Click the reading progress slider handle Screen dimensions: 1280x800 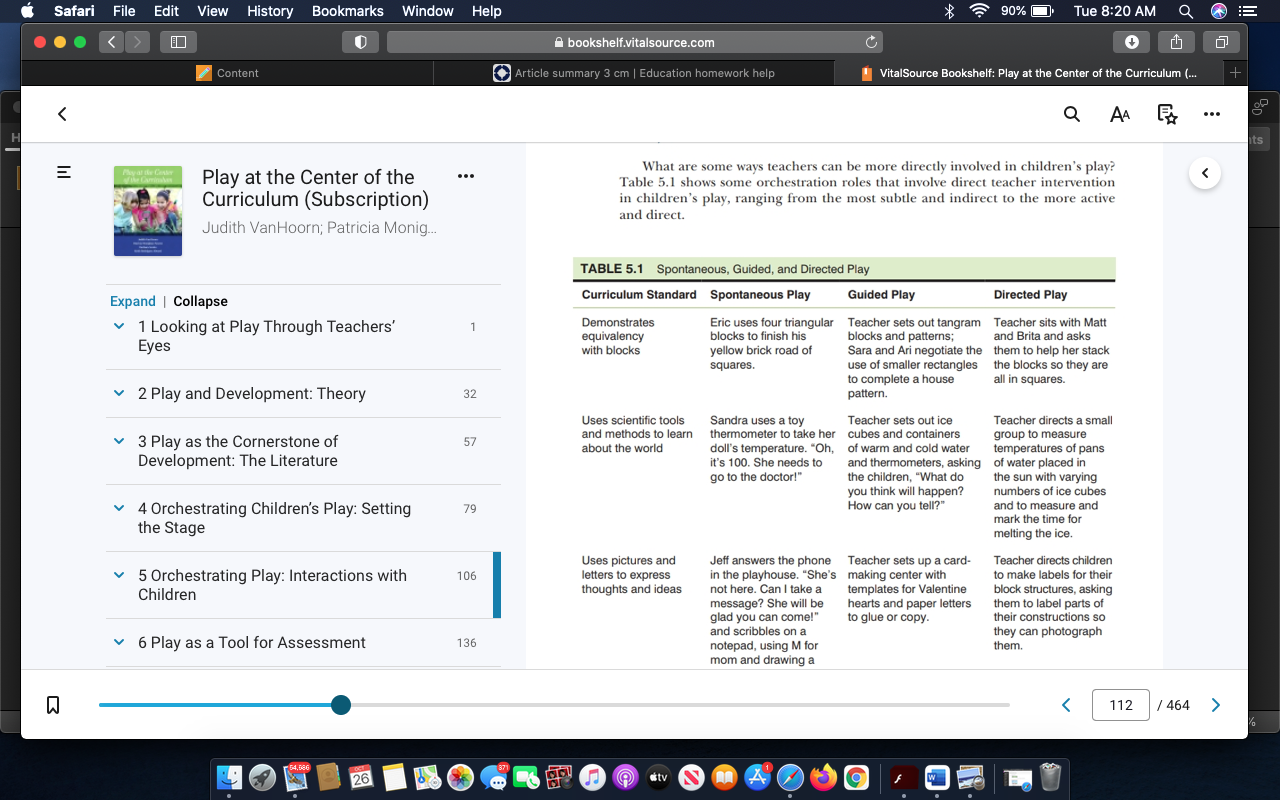[341, 705]
